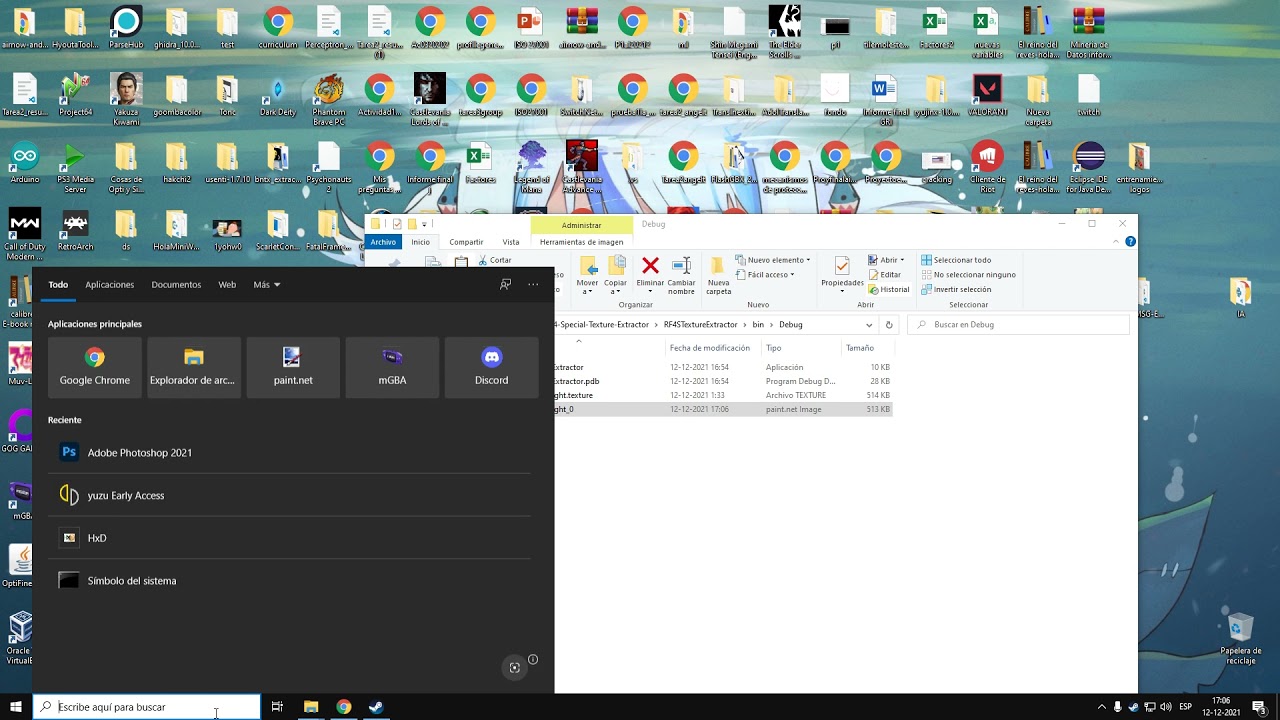Open the search panel options ellipsis
The height and width of the screenshot is (720, 1280).
(x=533, y=285)
